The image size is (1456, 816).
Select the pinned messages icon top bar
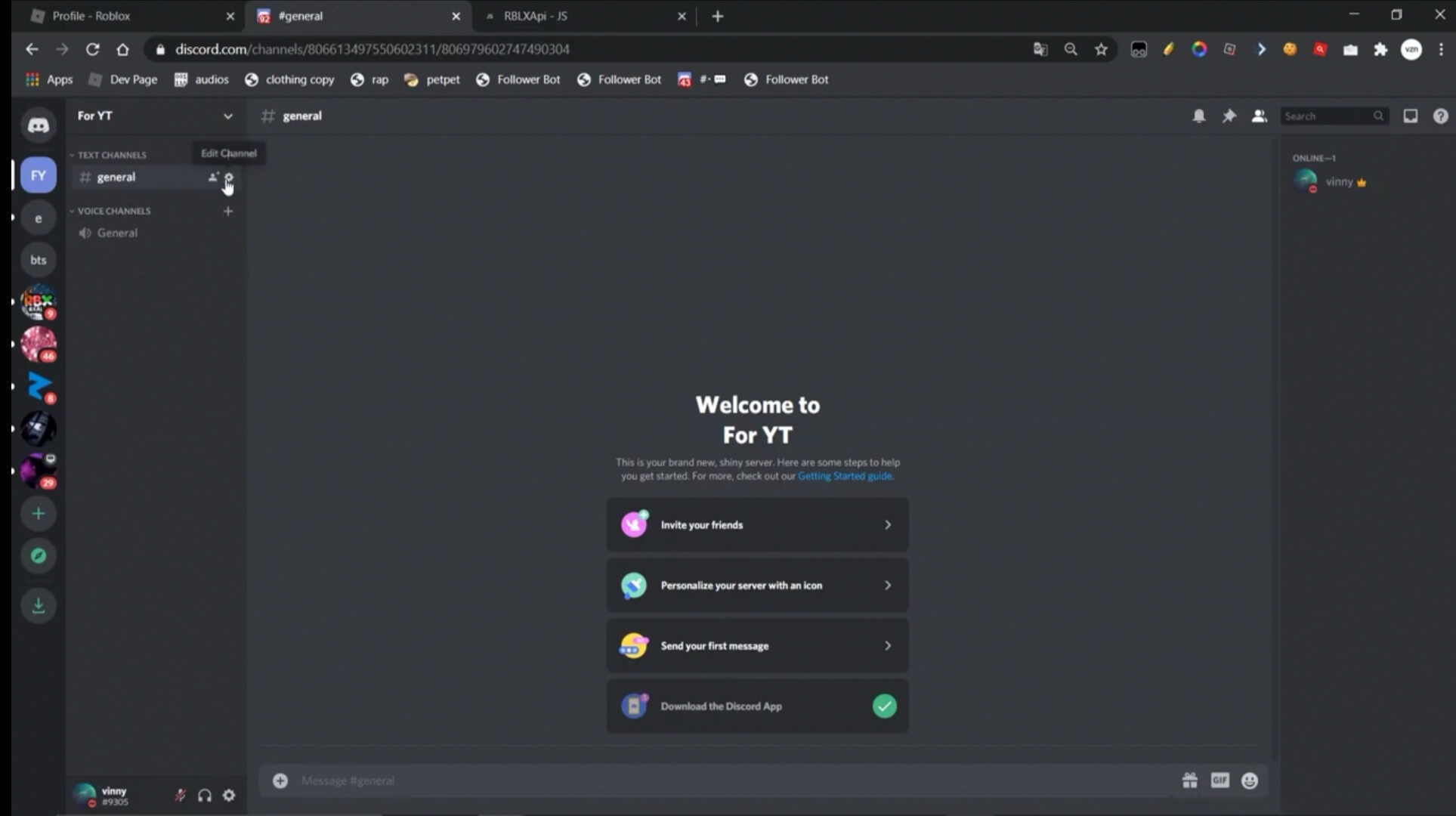tap(1229, 116)
